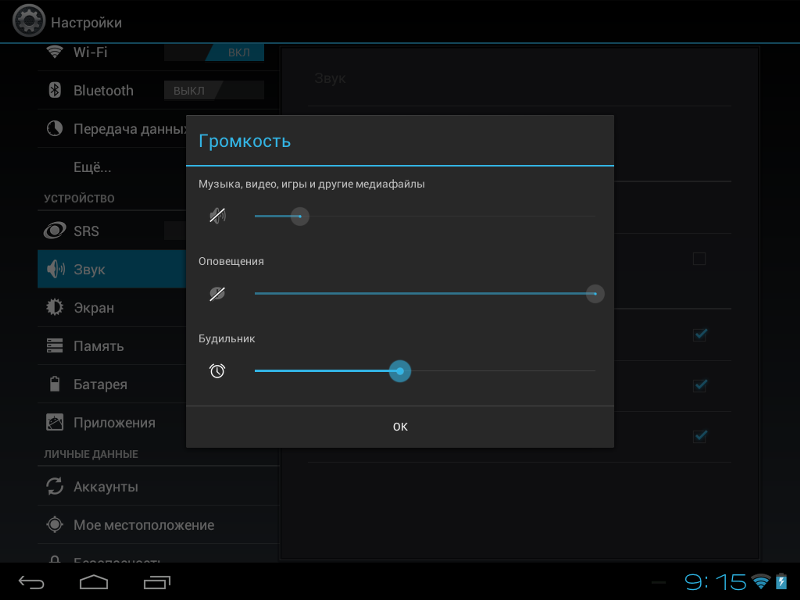Open the Аккаунты settings entry
800x600 pixels.
coord(158,486)
